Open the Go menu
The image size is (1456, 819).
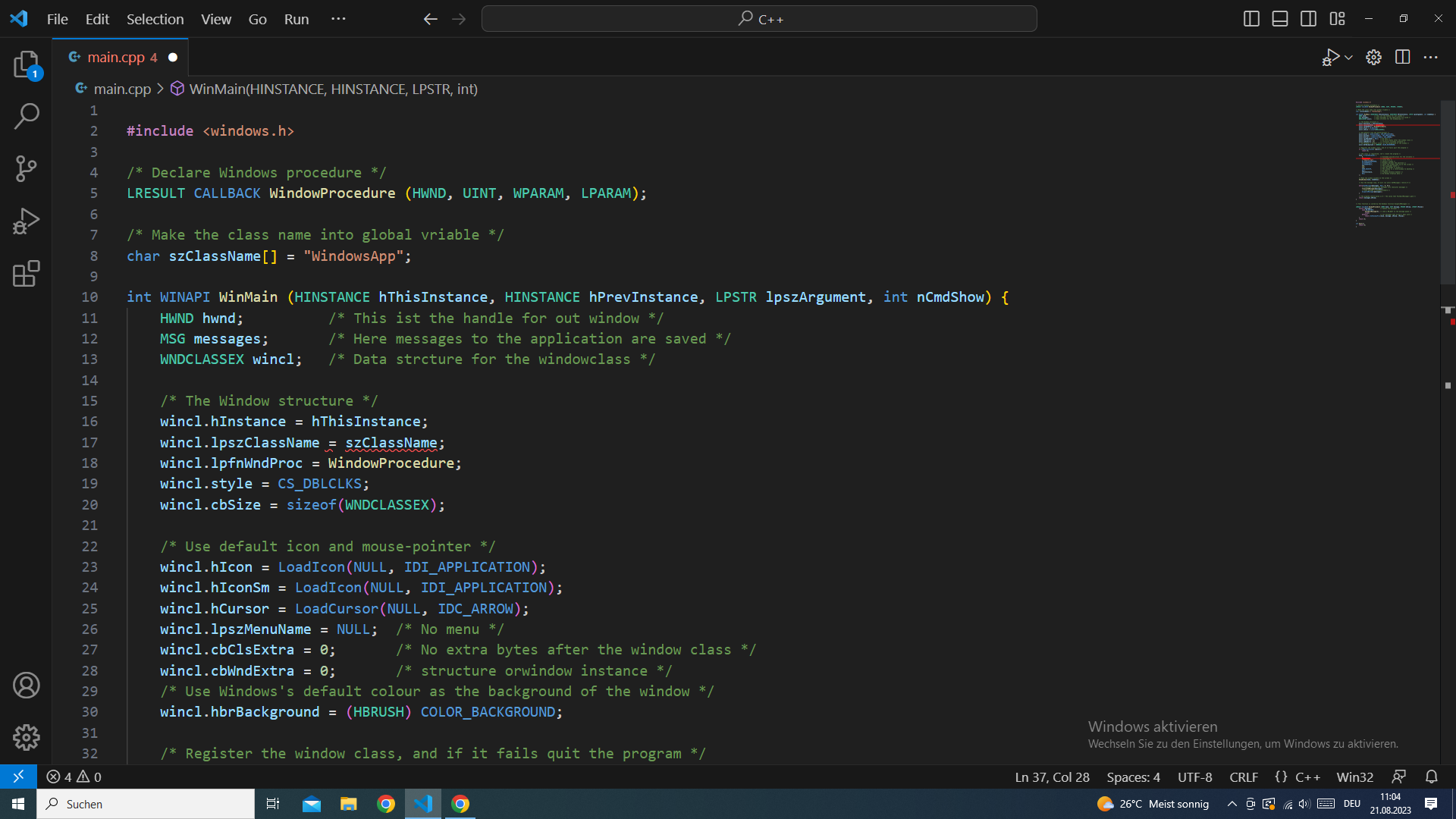(258, 19)
